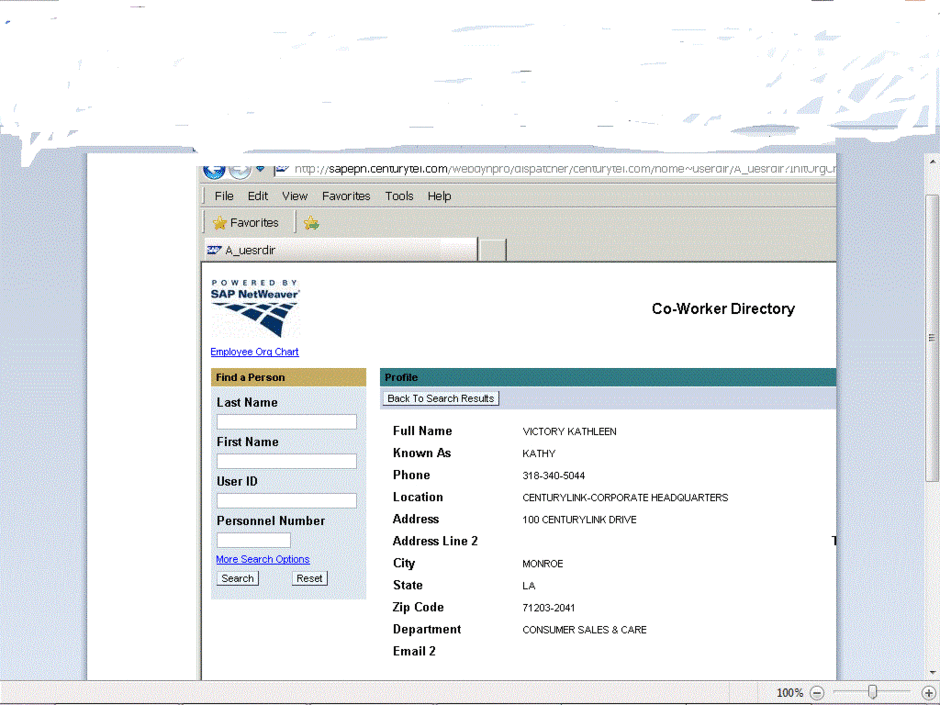Viewport: 940px width, 705px height.
Task: Open the File menu
Action: tap(224, 196)
